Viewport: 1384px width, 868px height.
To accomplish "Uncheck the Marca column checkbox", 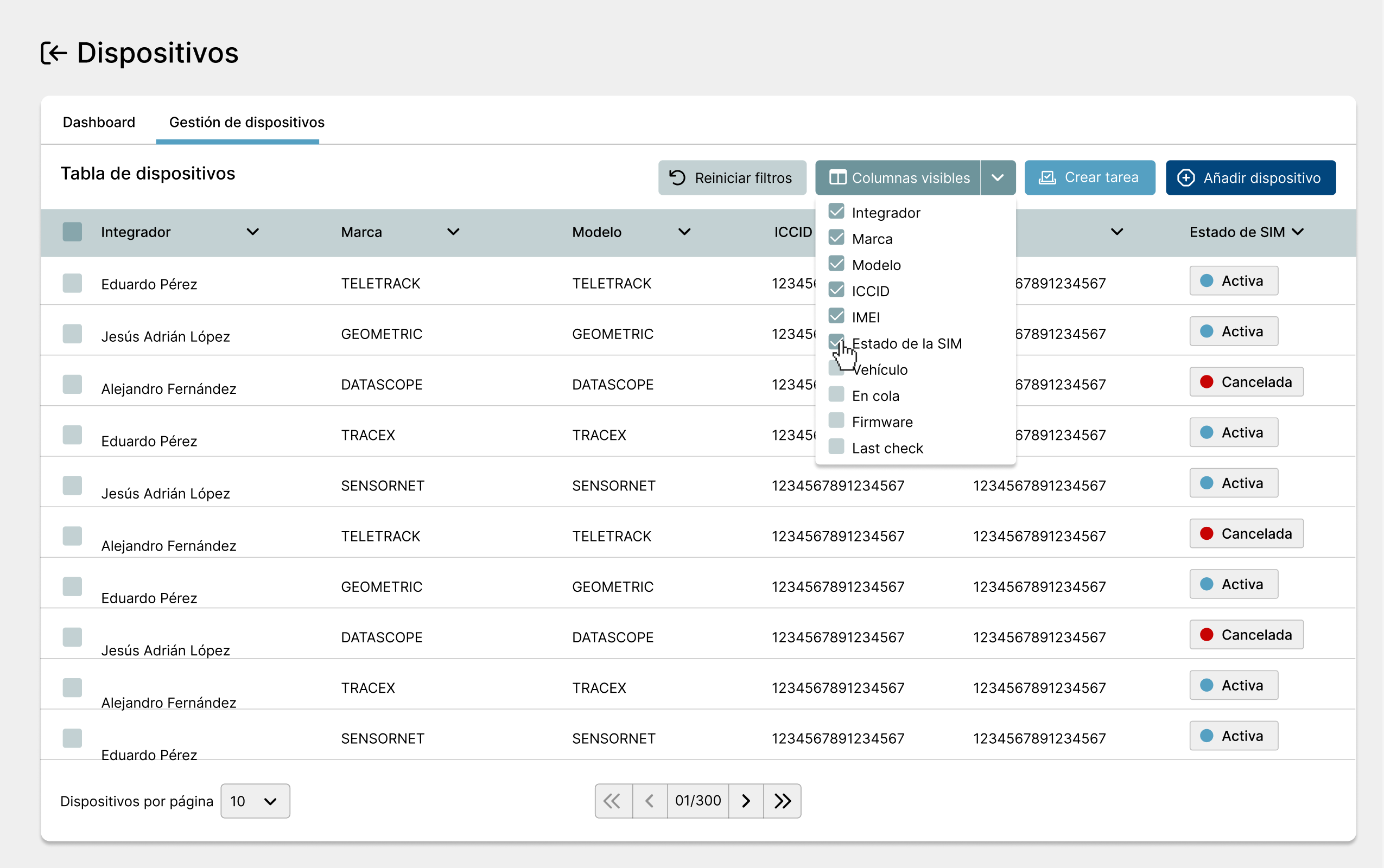I will [x=837, y=238].
